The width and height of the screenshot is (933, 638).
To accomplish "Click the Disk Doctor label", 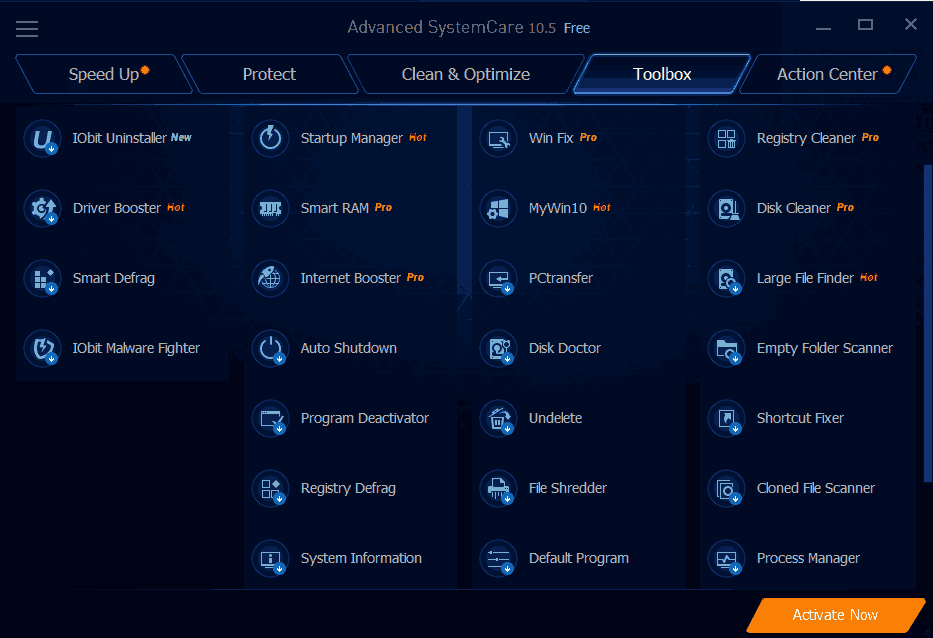I will coord(565,348).
